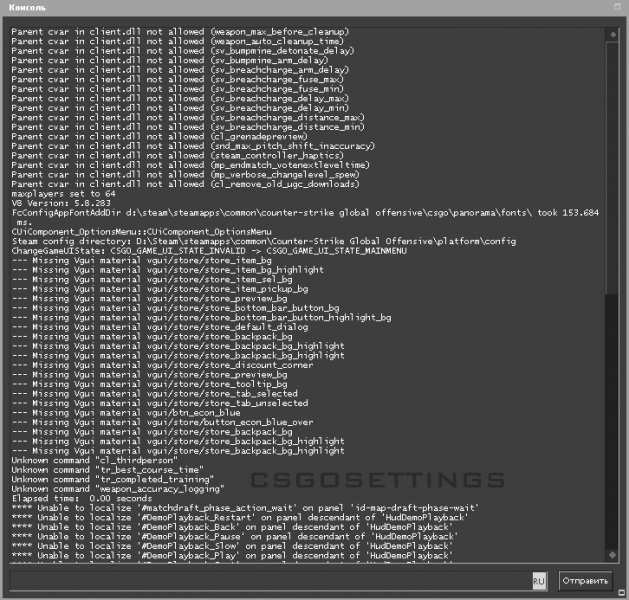
Task: Click Unknown command "tr_best_course_time" line
Action: click(x=108, y=470)
